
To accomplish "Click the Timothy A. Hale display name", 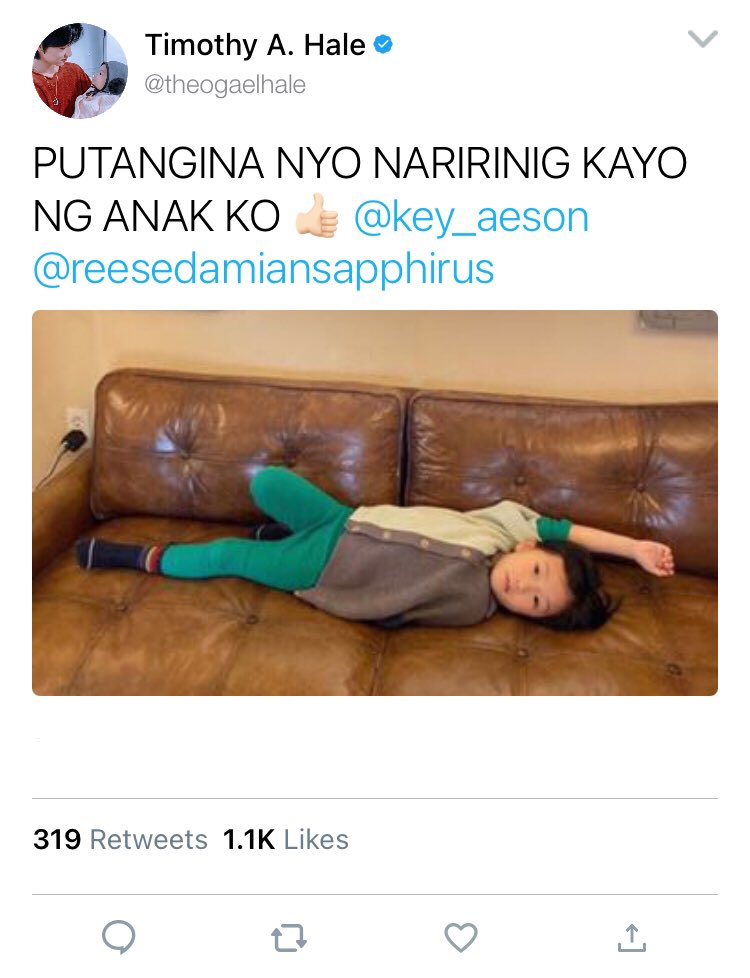I will [x=255, y=45].
